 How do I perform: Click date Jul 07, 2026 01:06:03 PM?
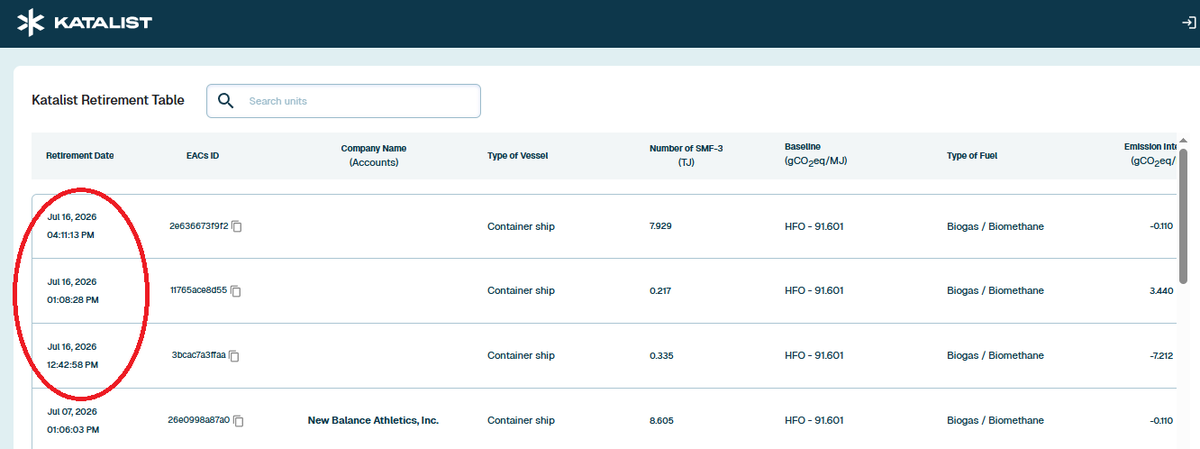pos(73,420)
